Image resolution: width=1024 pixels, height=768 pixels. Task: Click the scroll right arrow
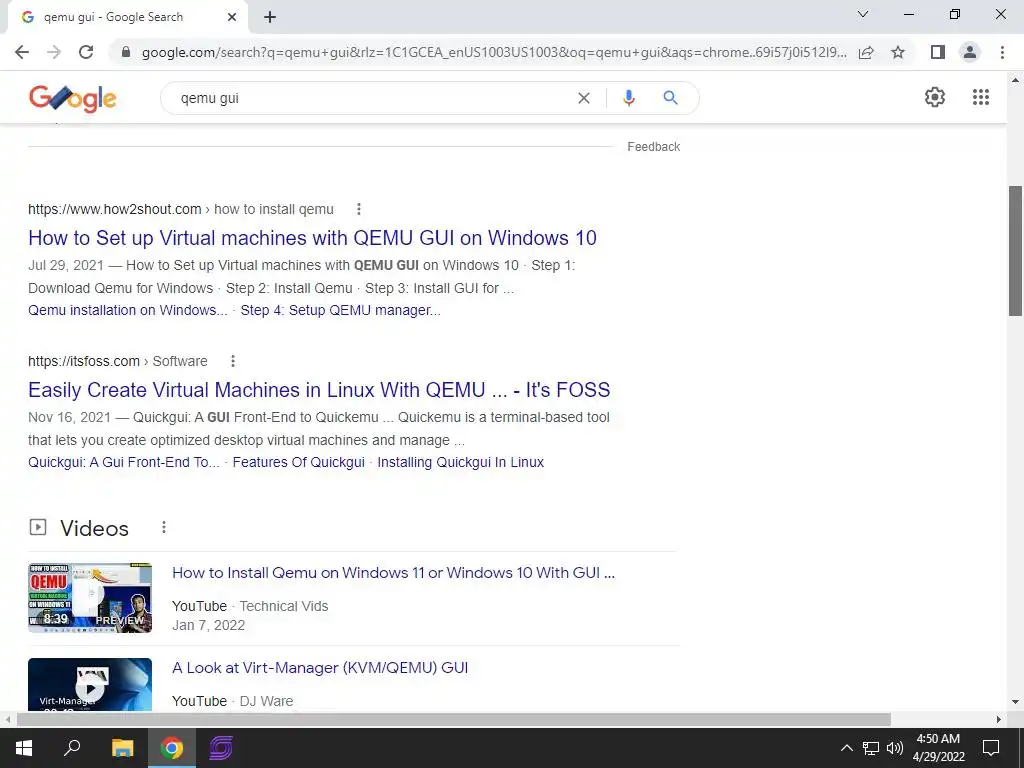pyautogui.click(x=999, y=720)
